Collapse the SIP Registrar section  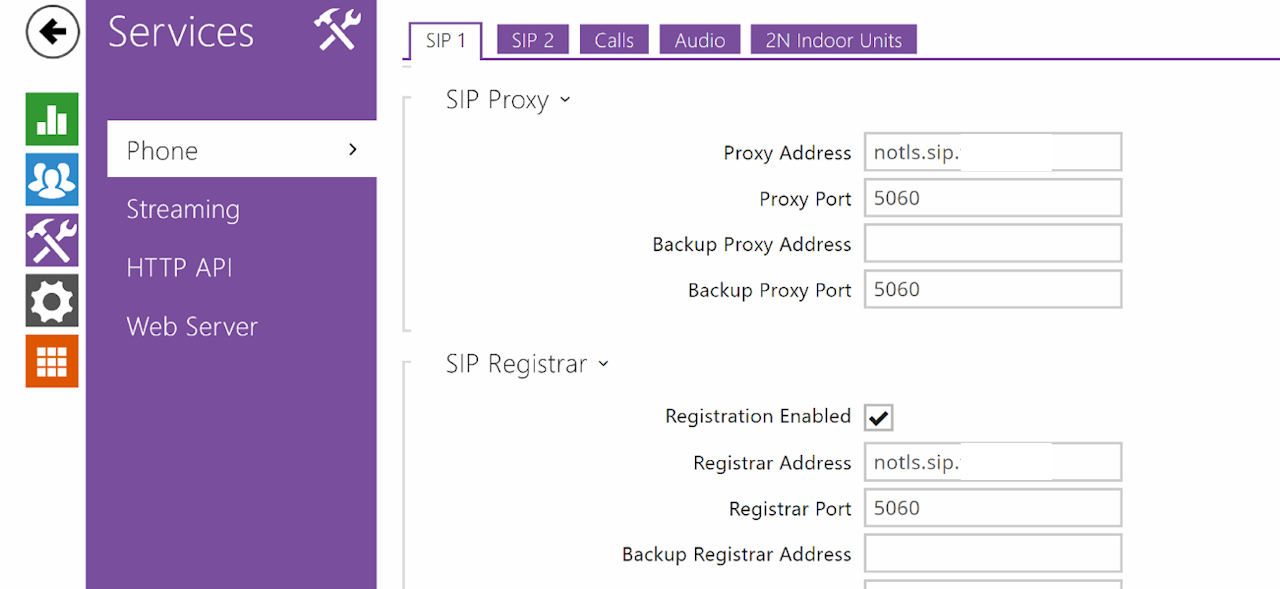[603, 364]
